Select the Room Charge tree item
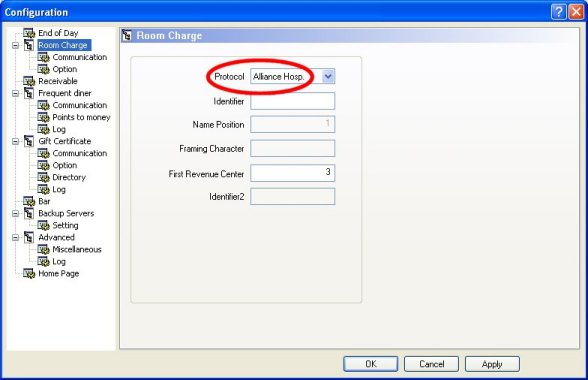 [63, 45]
